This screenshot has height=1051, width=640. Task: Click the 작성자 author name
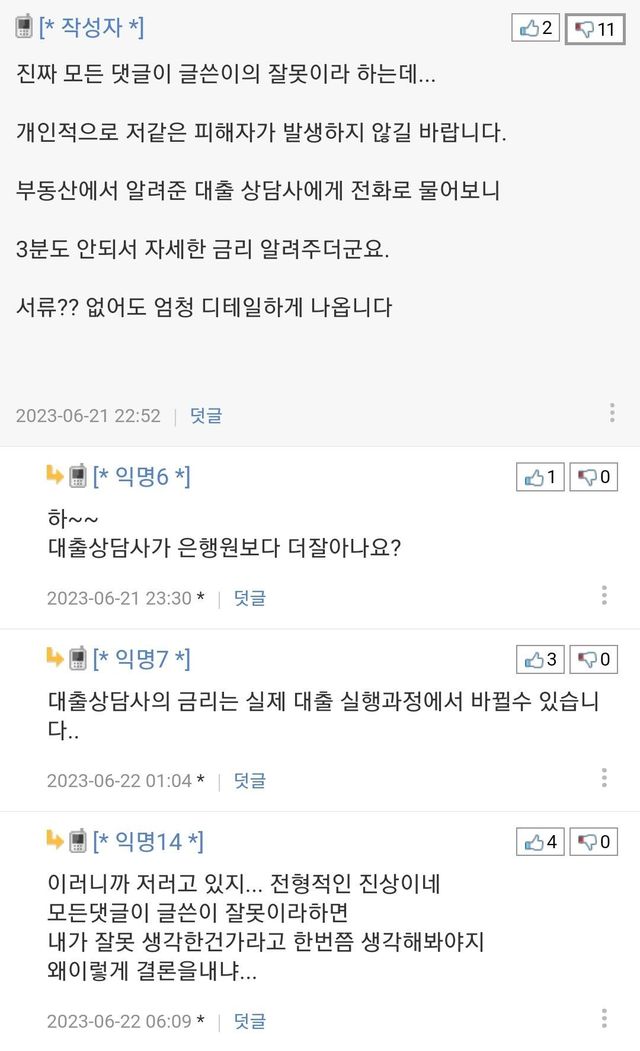click(91, 28)
